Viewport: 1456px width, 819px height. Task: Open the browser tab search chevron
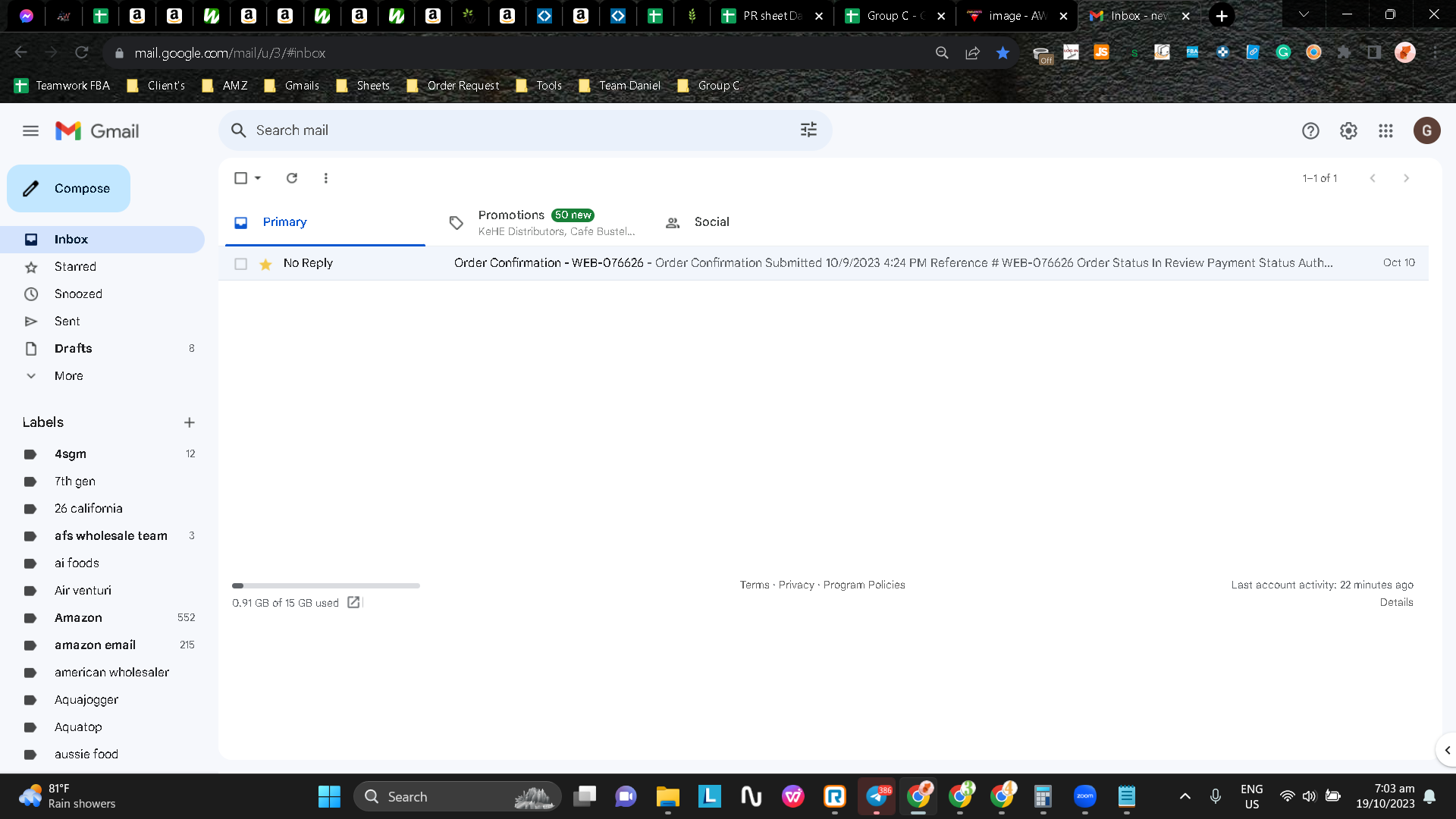click(x=1304, y=14)
